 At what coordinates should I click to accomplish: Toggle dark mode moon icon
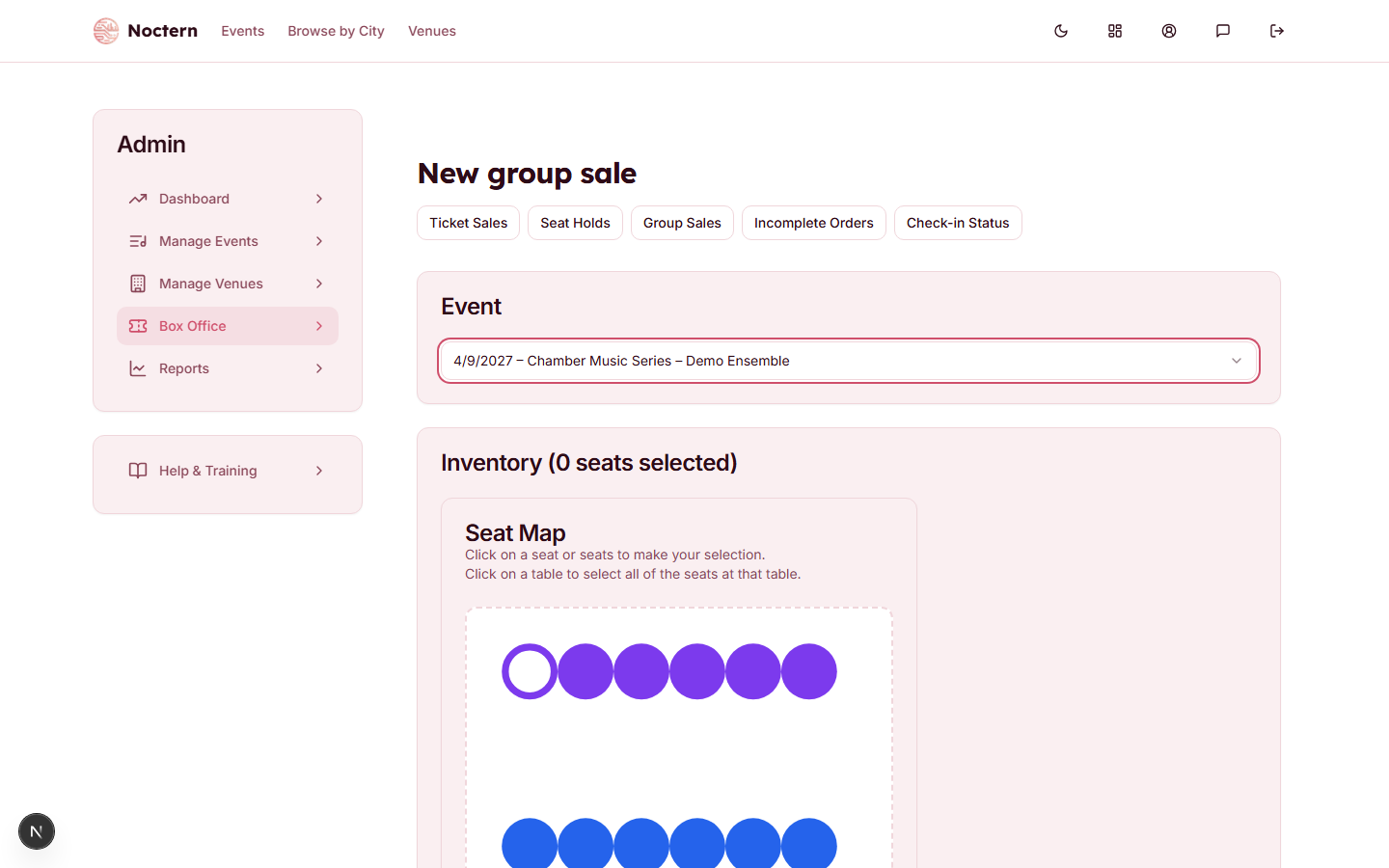tap(1061, 31)
